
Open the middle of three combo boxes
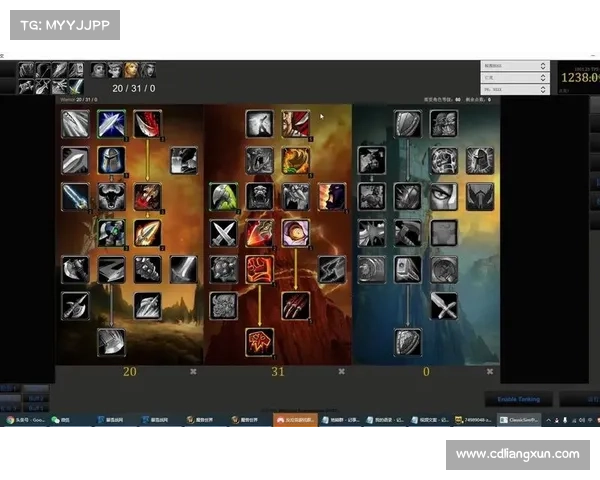[515, 78]
